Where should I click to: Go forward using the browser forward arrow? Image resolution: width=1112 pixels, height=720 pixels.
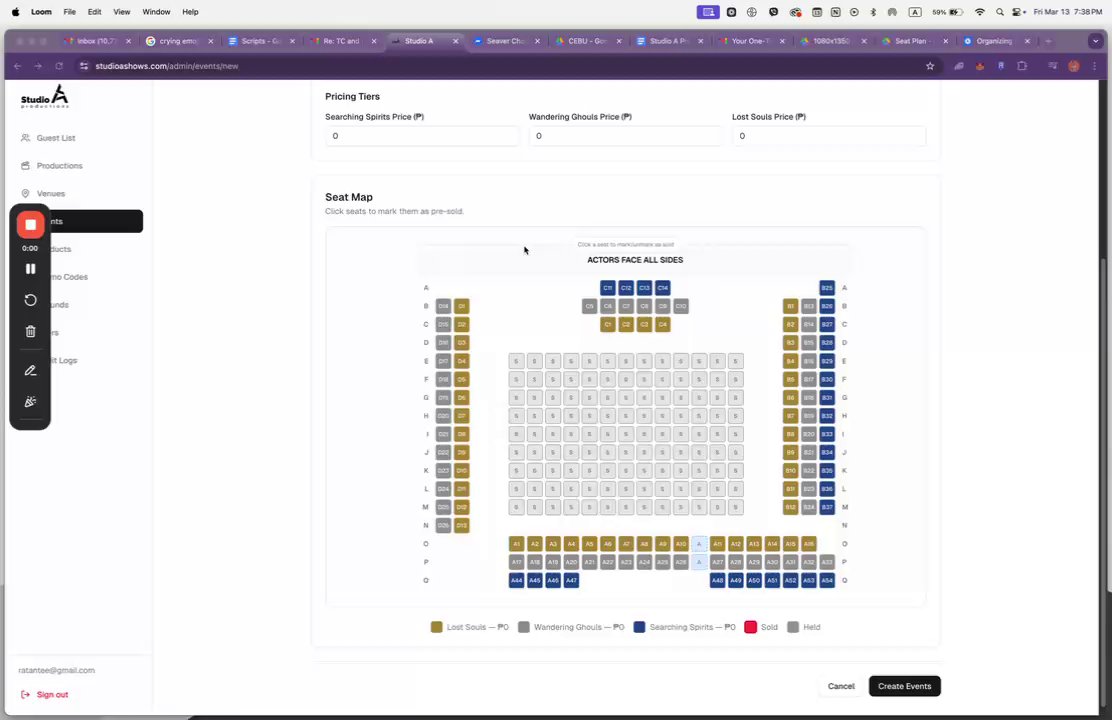pyautogui.click(x=38, y=66)
